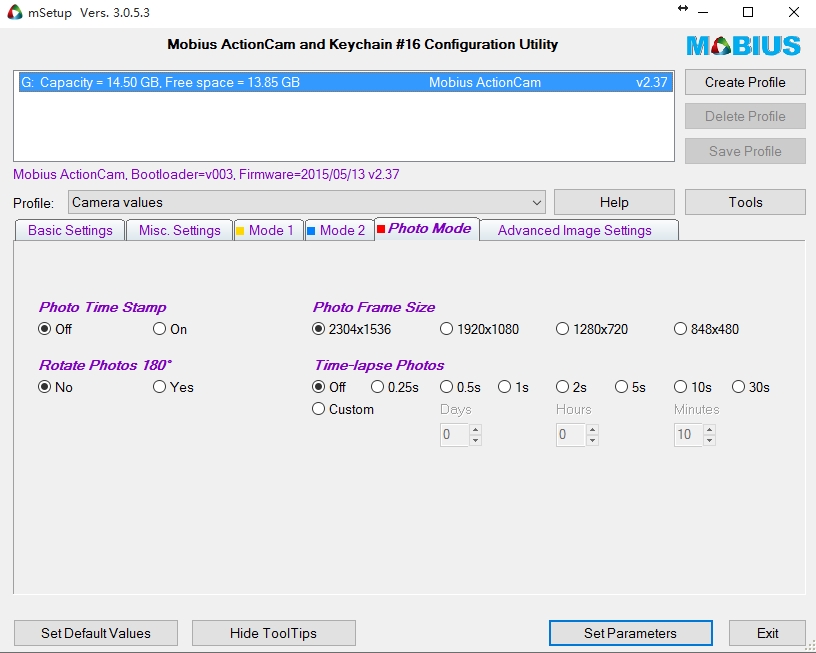The image size is (816, 653).
Task: Click Set Parameters button
Action: [631, 633]
